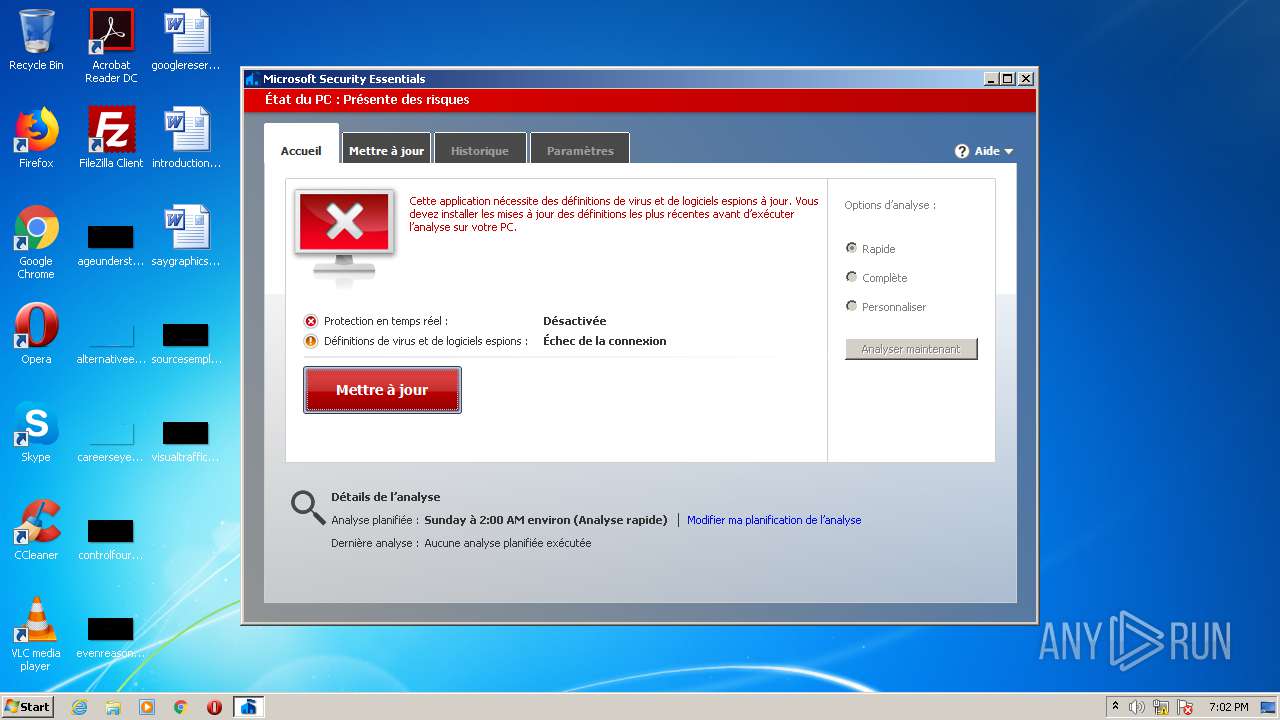Open Windows Media Player taskbar icon

[x=147, y=707]
